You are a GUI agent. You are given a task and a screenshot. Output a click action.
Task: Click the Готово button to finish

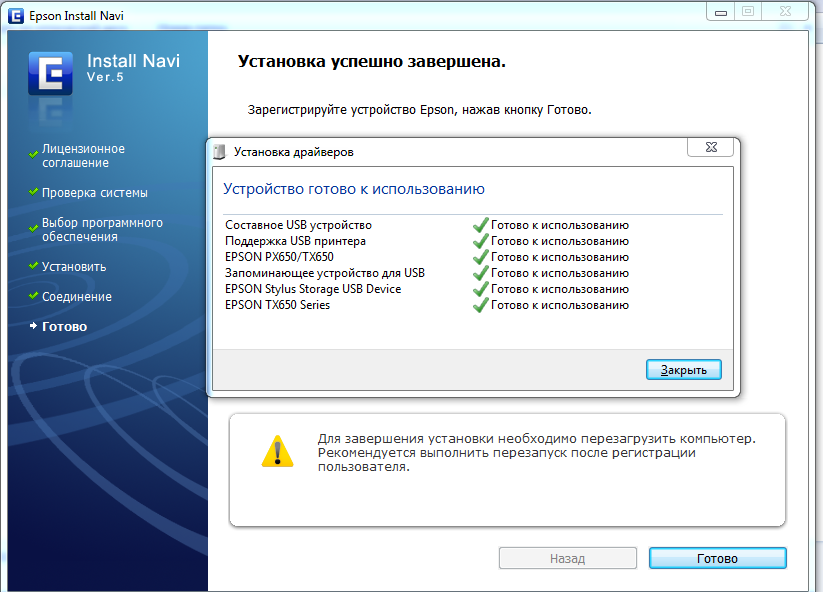tap(718, 558)
